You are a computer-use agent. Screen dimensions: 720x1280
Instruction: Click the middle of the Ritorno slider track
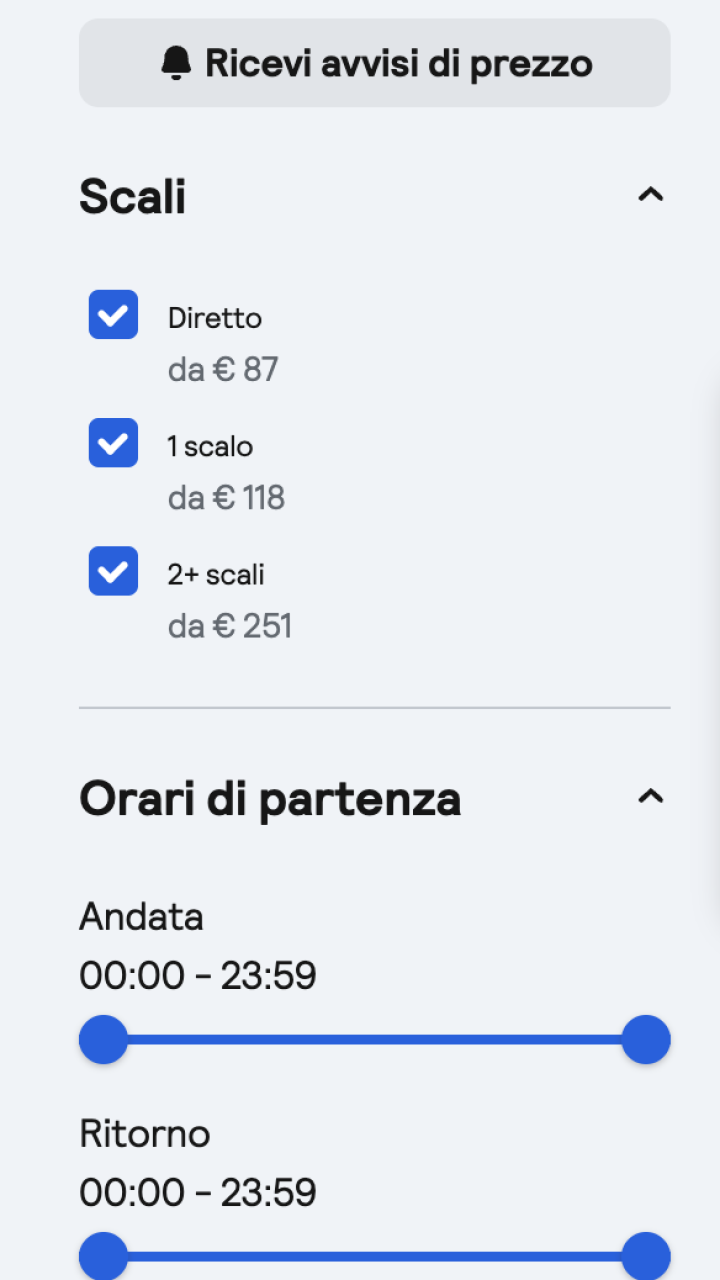click(x=374, y=1256)
